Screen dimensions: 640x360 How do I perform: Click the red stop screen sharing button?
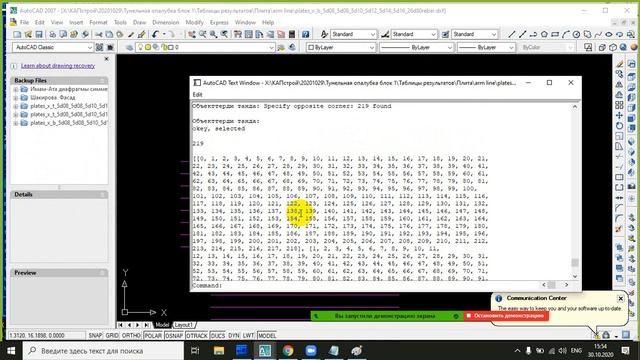click(506, 316)
